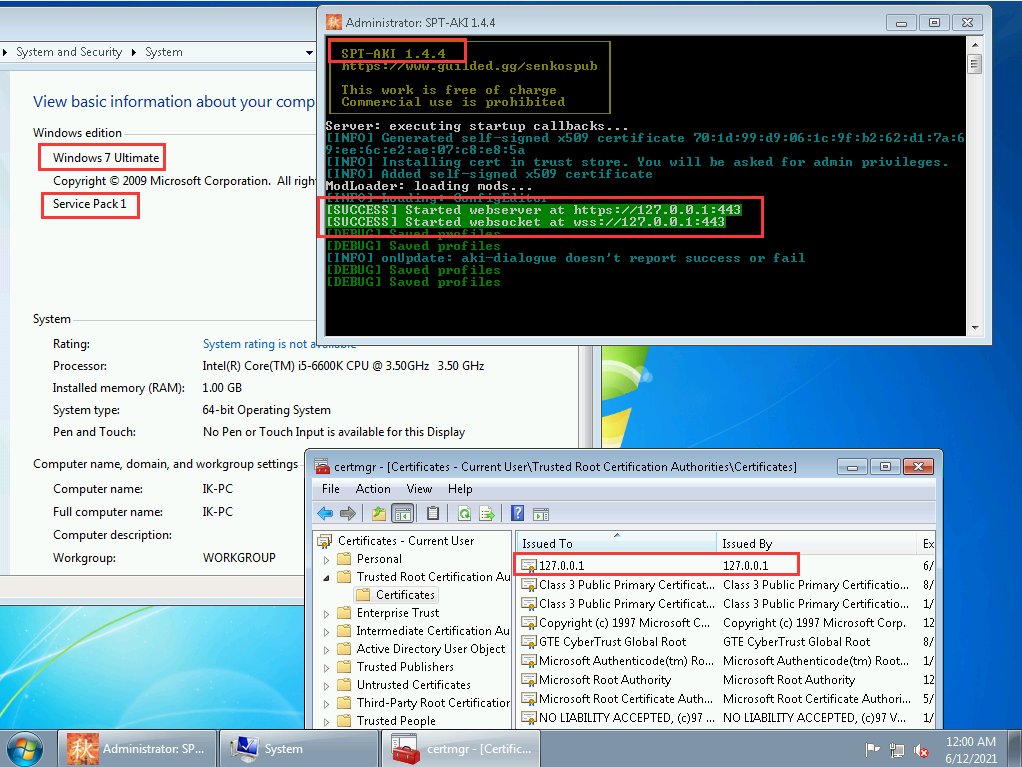Open the View menu in certmgr
The image size is (1022, 767).
[419, 489]
